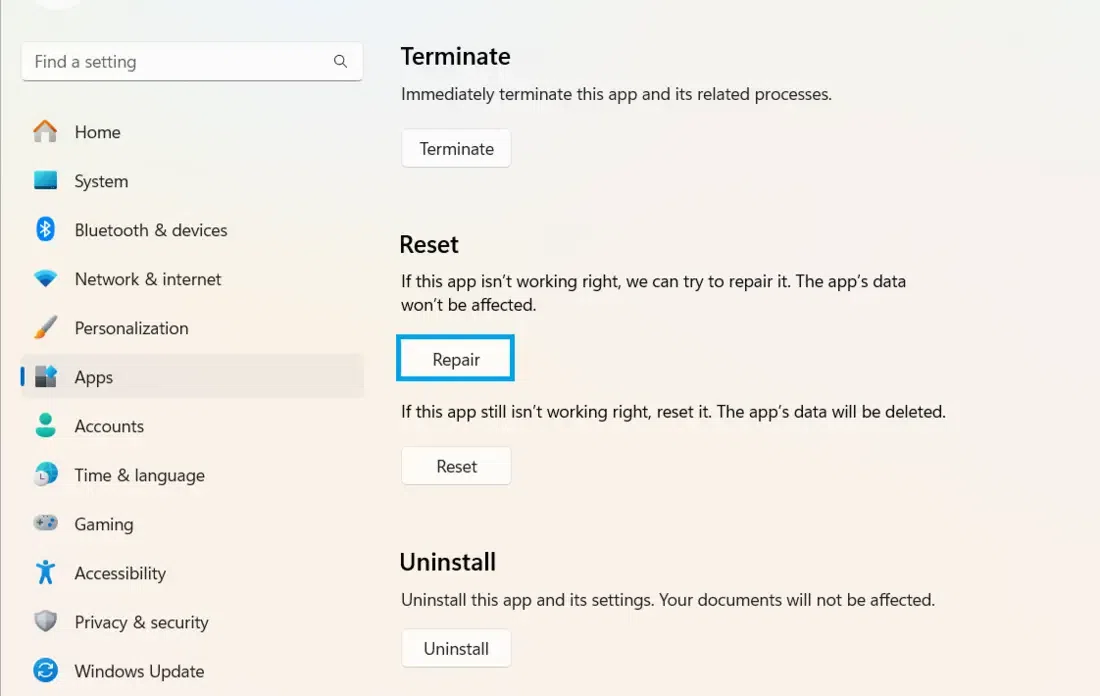Viewport: 1100px width, 696px height.
Task: Select the Accessibility figure icon
Action: coord(45,573)
